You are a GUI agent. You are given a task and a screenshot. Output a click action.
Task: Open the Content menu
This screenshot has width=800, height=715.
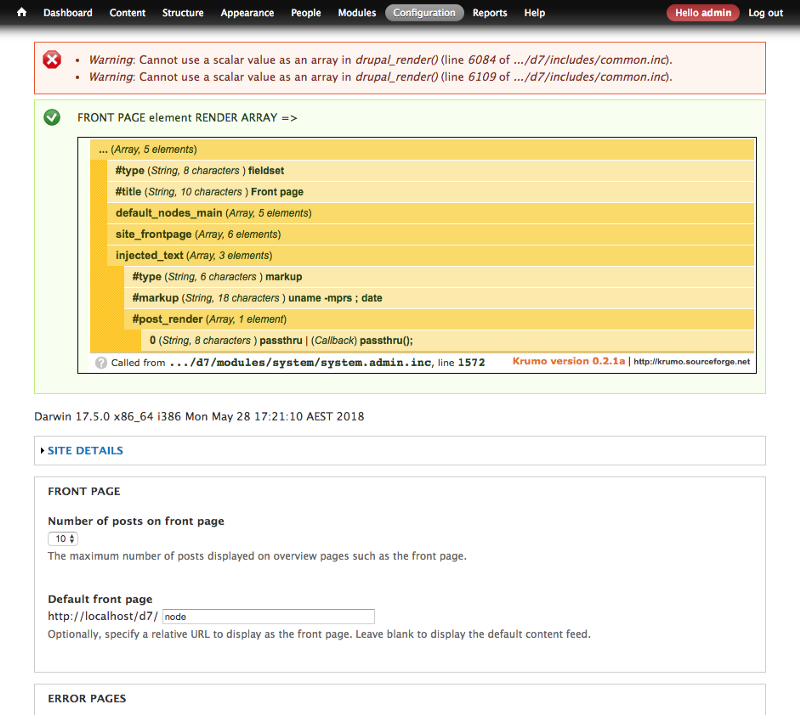(128, 13)
